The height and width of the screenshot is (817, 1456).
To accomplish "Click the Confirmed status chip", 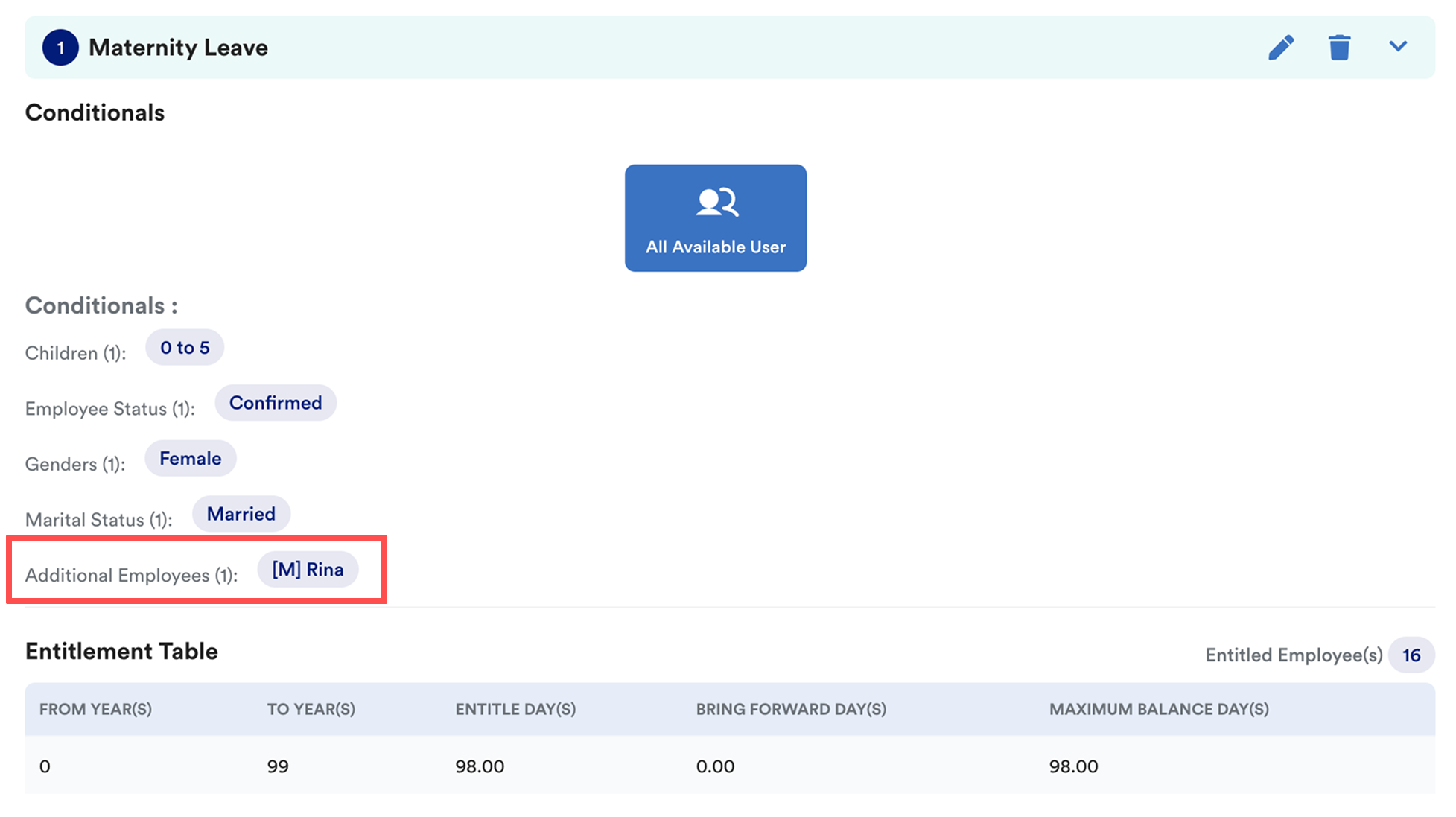I will click(276, 403).
